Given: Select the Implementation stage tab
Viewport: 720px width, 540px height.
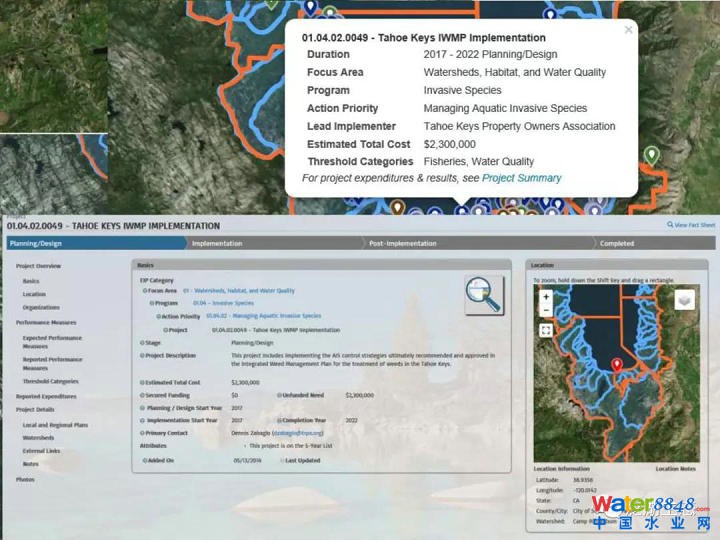Looking at the screenshot, I should (217, 243).
